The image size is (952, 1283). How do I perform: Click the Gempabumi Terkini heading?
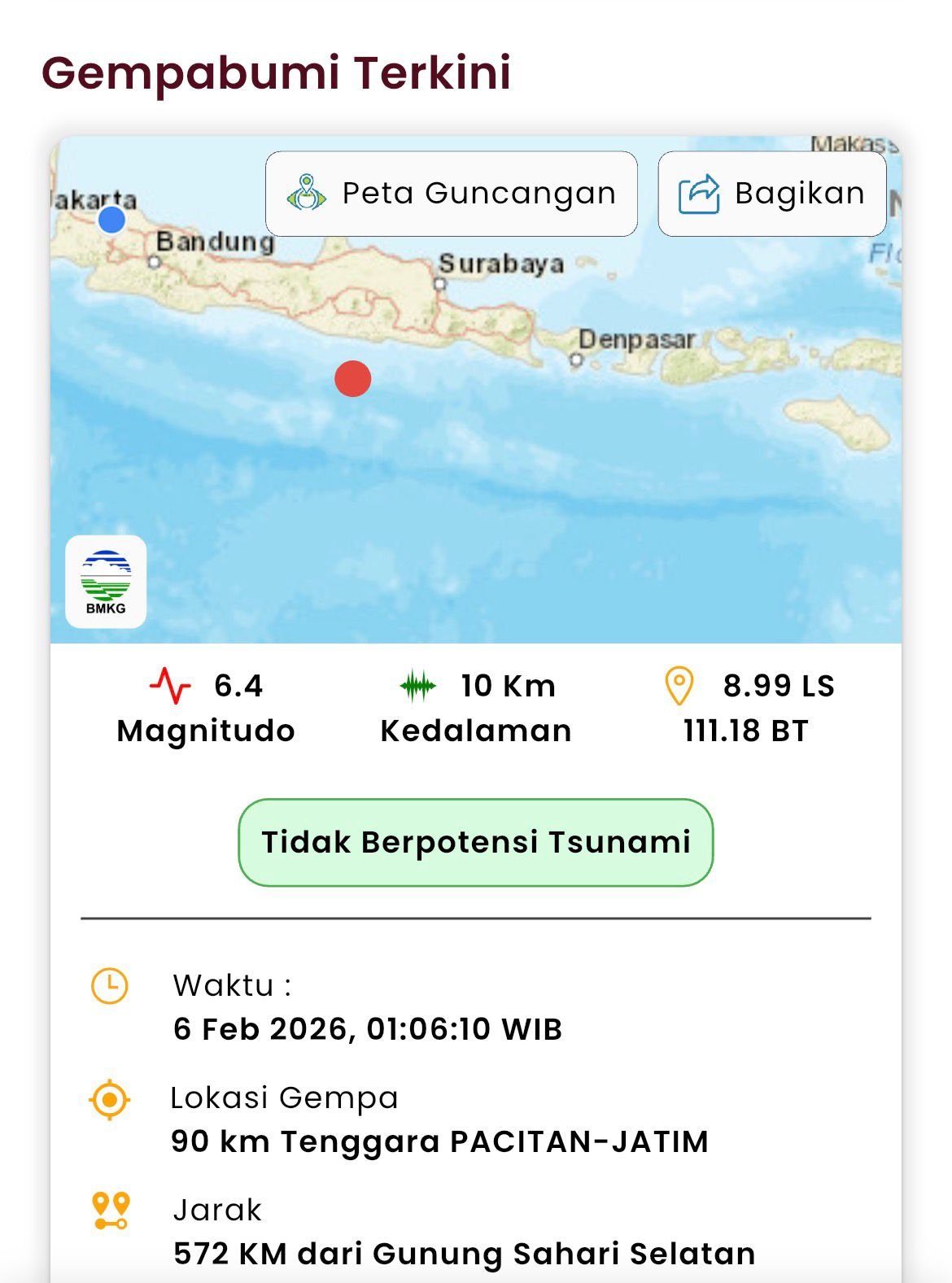coord(276,72)
